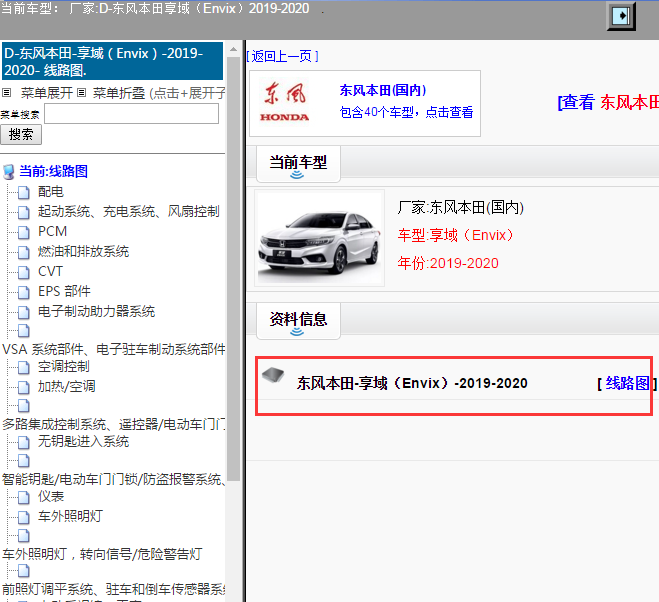
Task: Click the sidebar vertical scrollbar thumb
Action: click(233, 269)
